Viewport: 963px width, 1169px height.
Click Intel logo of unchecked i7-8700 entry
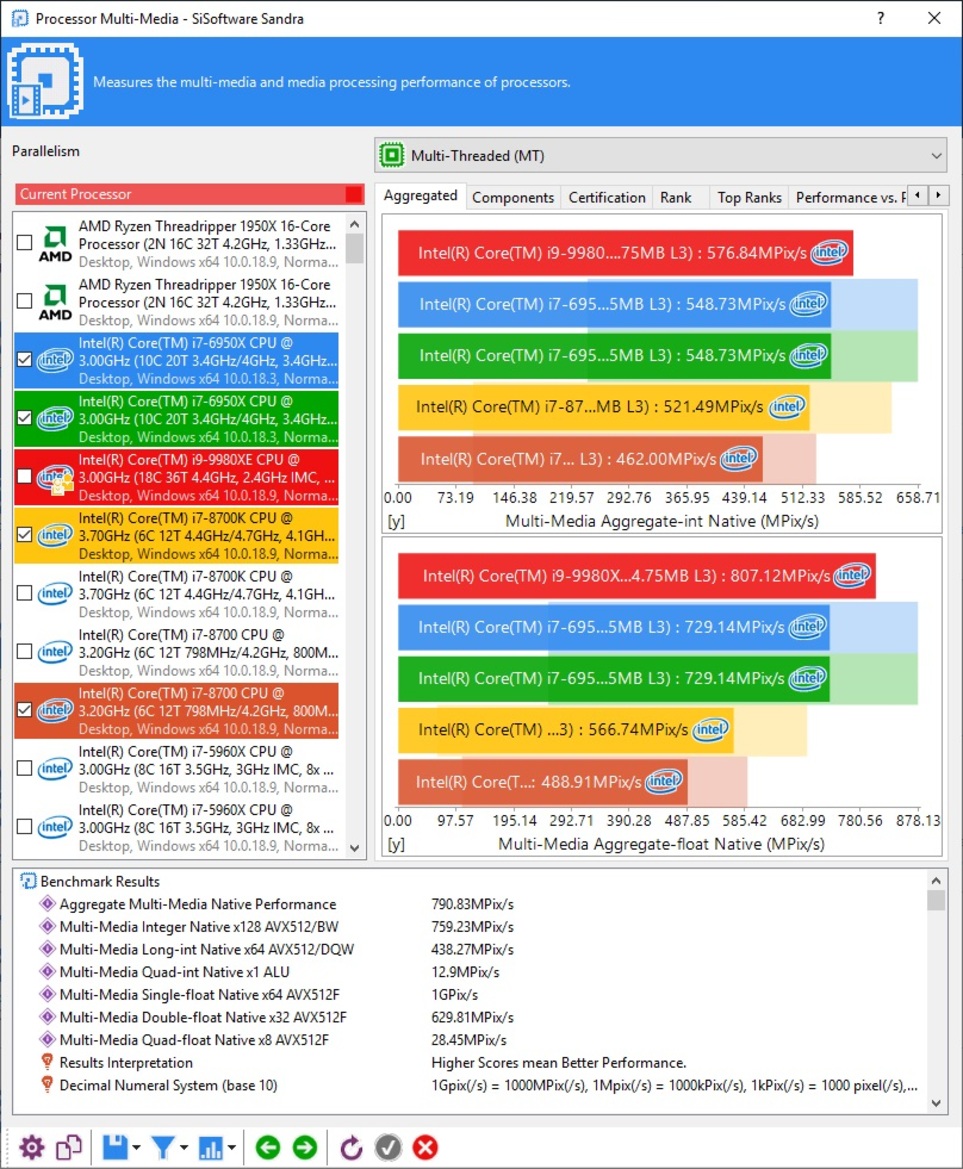click(x=55, y=652)
